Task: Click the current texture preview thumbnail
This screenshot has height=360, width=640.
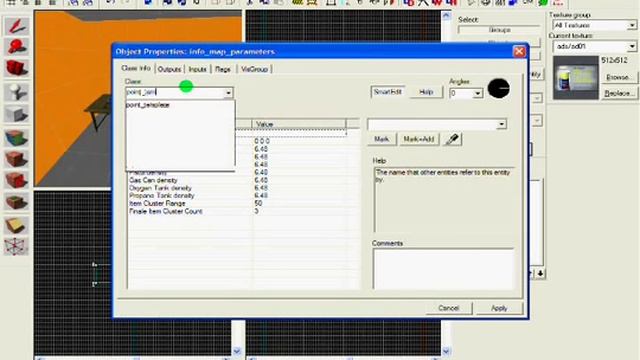Action: (x=575, y=78)
